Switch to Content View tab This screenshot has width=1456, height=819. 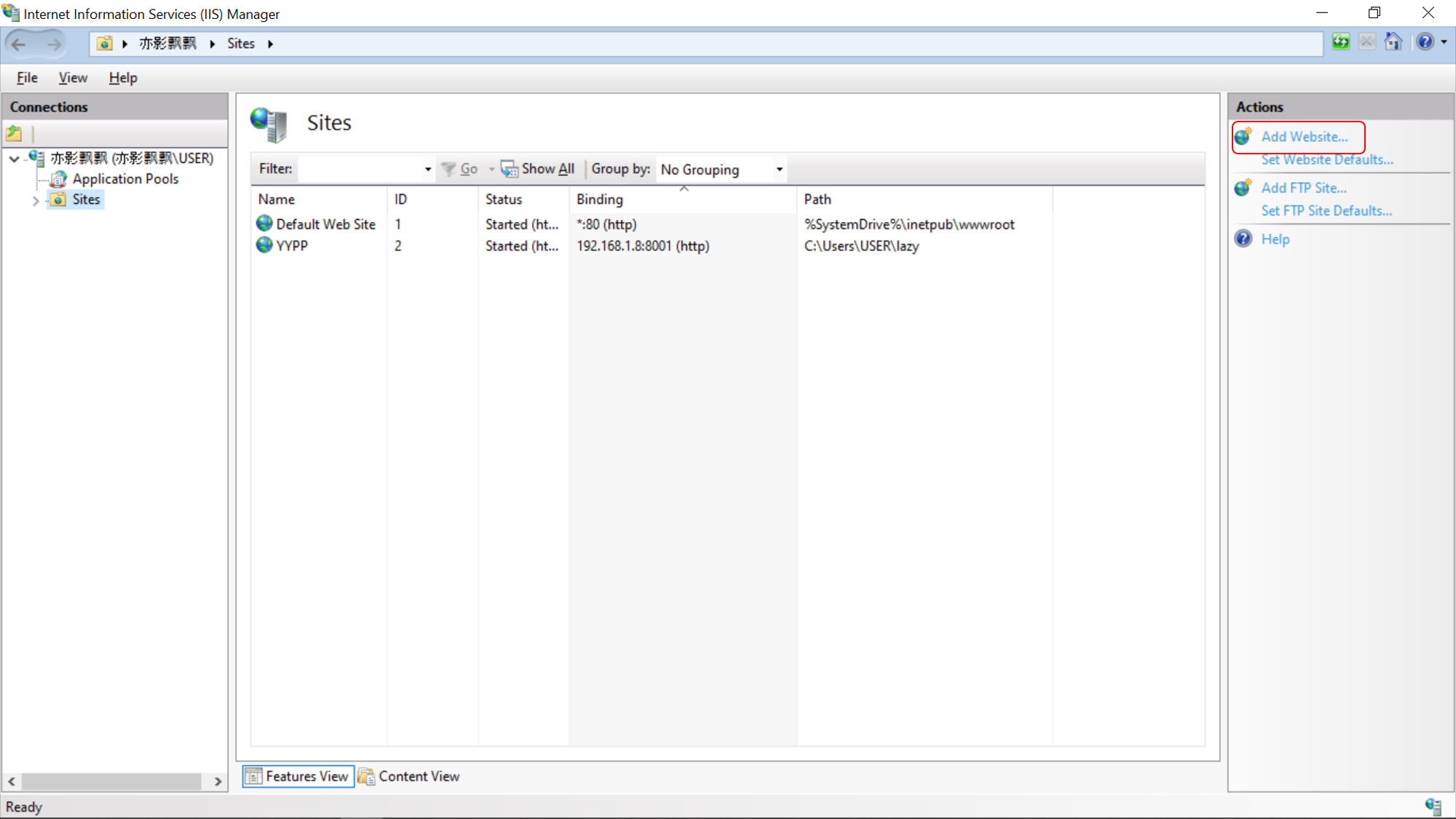[x=409, y=776]
